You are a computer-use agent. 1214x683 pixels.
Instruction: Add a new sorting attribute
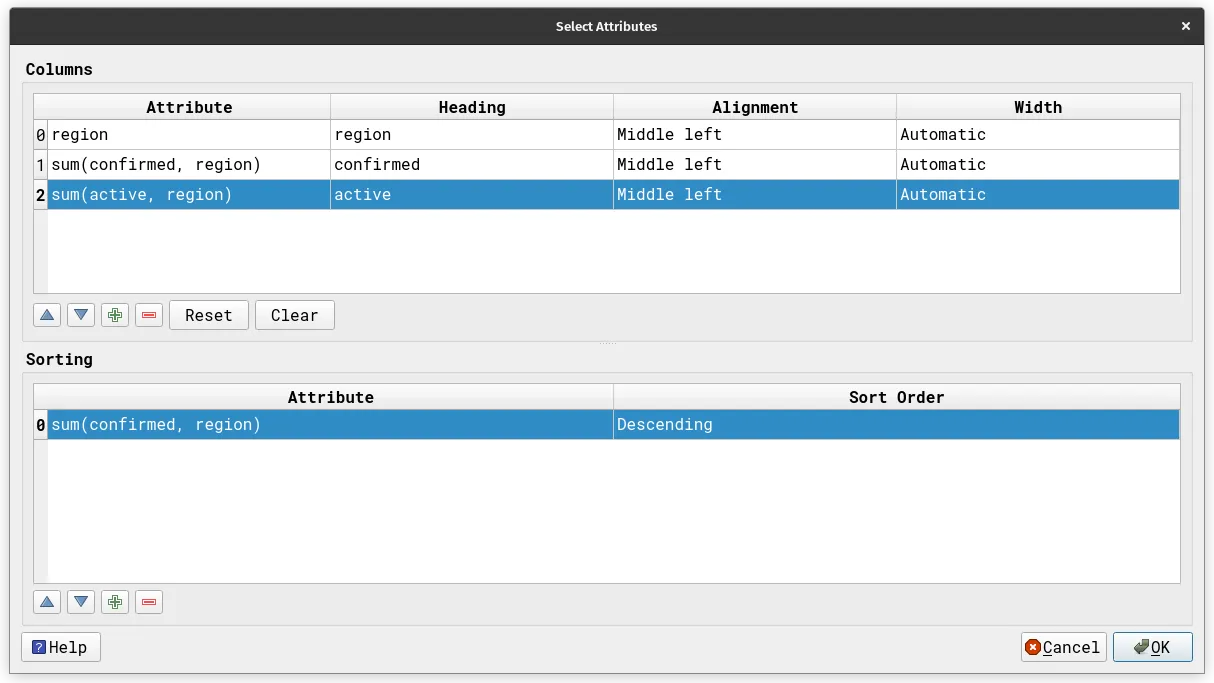pos(114,601)
